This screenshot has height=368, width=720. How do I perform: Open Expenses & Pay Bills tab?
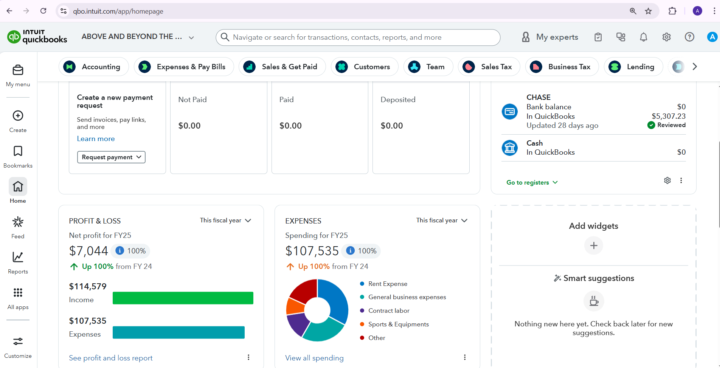[x=184, y=67]
